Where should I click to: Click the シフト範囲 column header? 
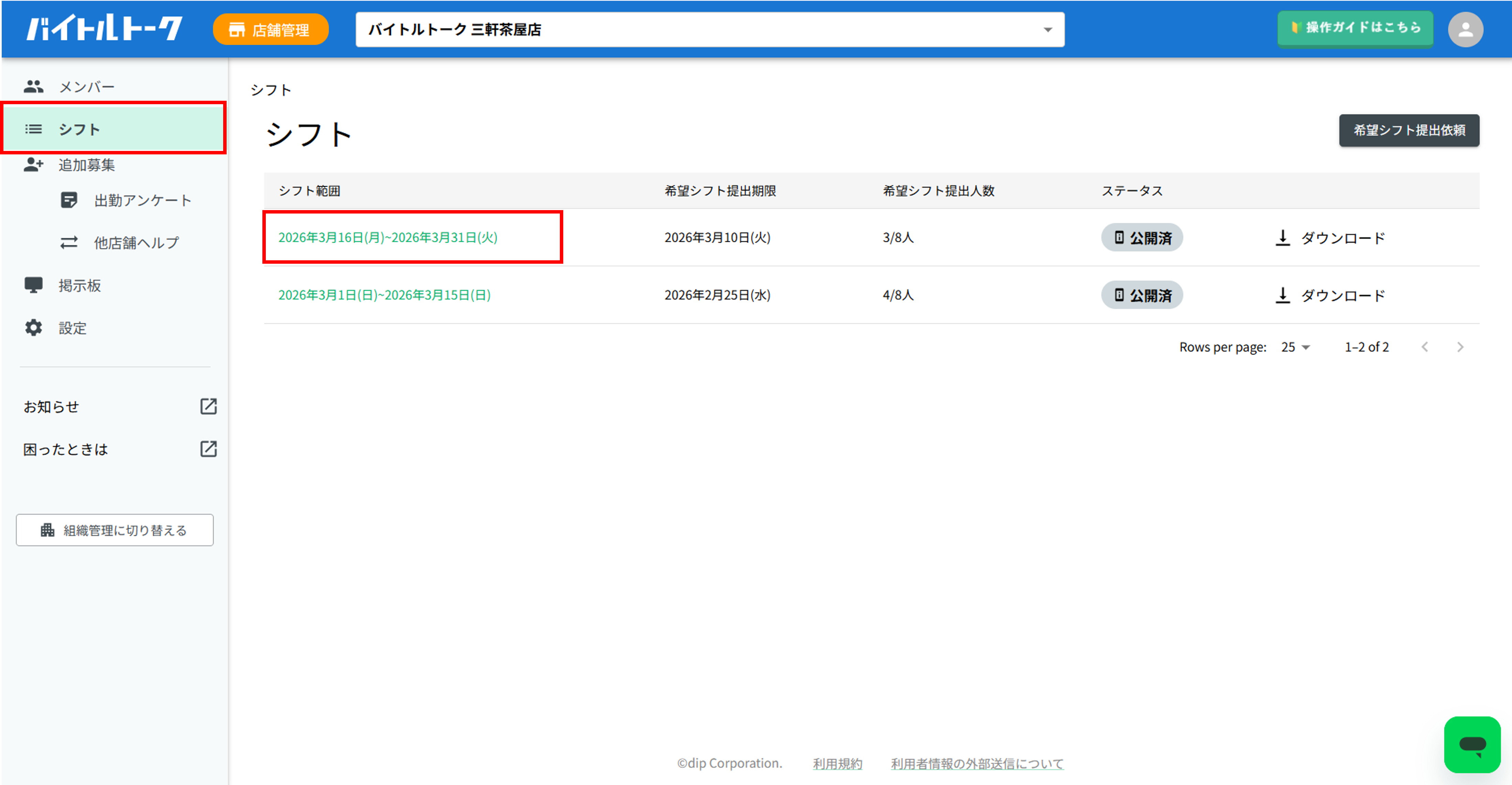tap(309, 191)
